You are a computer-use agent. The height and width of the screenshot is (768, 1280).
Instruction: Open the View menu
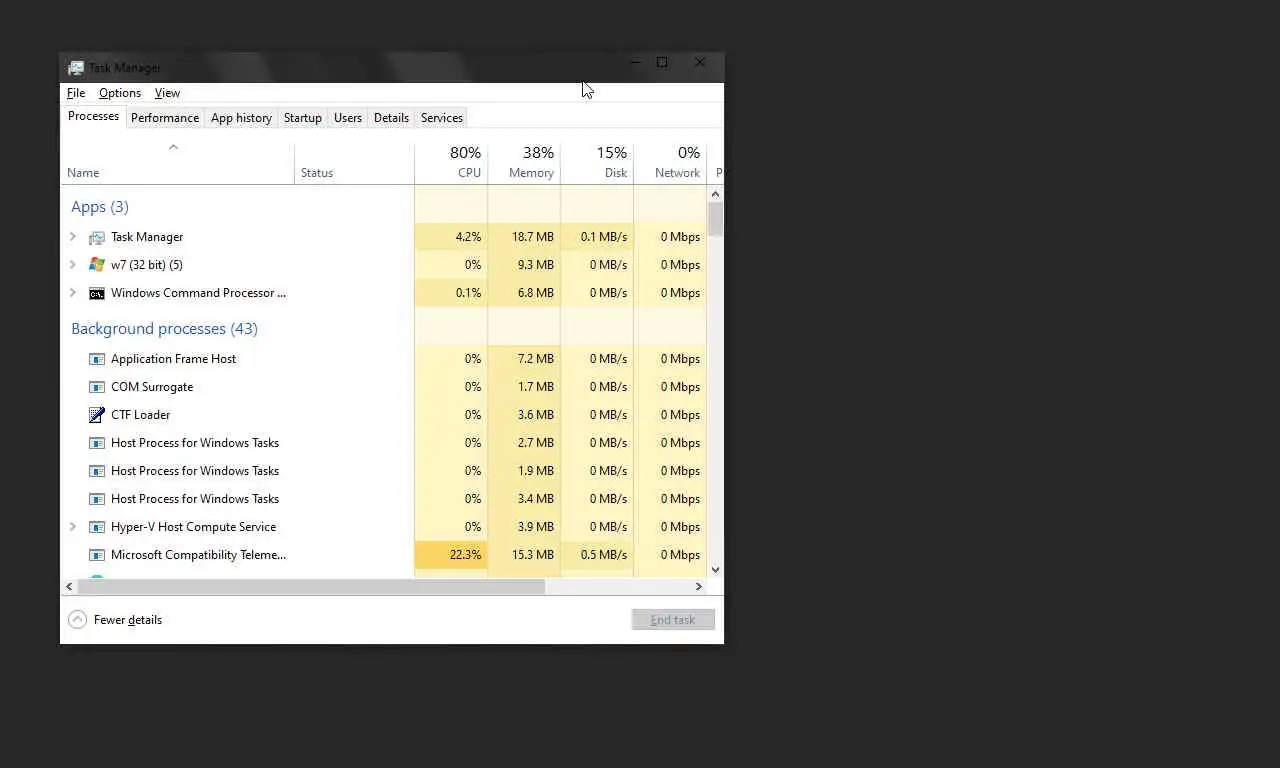pos(167,93)
